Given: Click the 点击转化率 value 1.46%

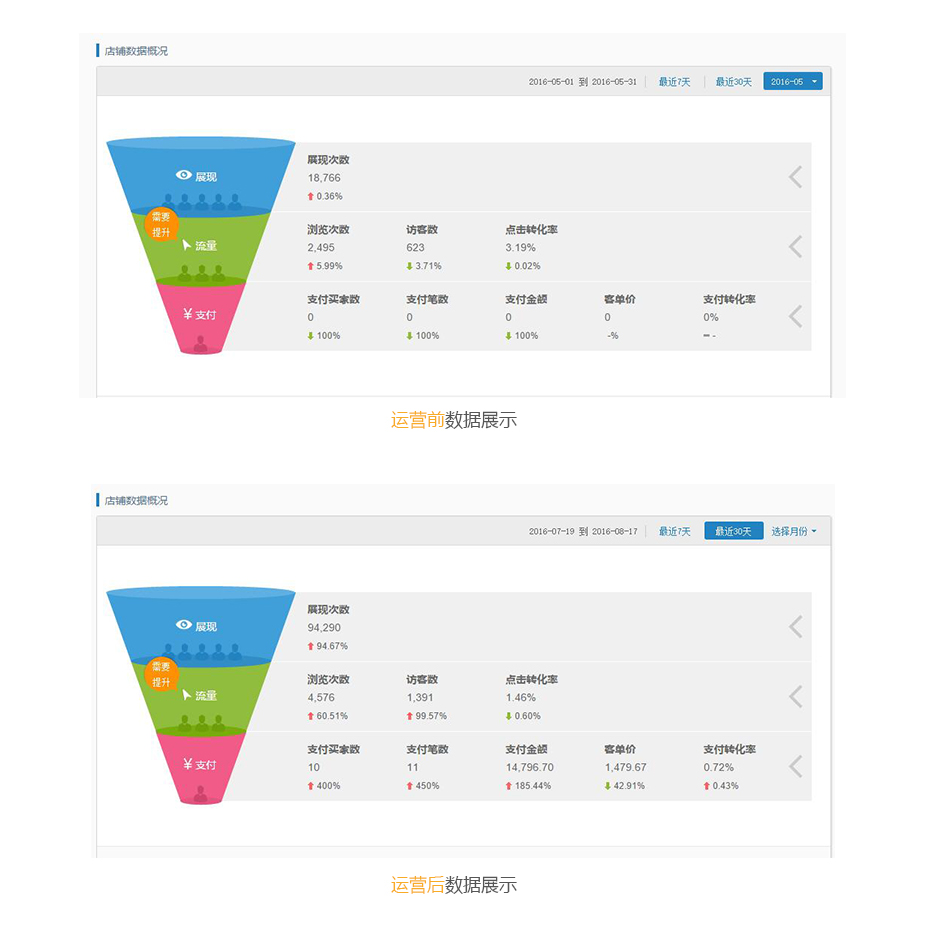Looking at the screenshot, I should coord(520,698).
